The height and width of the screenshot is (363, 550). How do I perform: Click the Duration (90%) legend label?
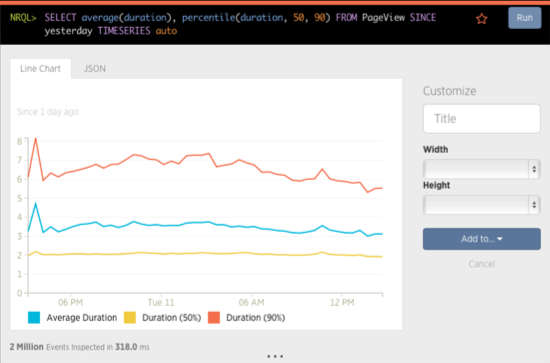pos(255,318)
